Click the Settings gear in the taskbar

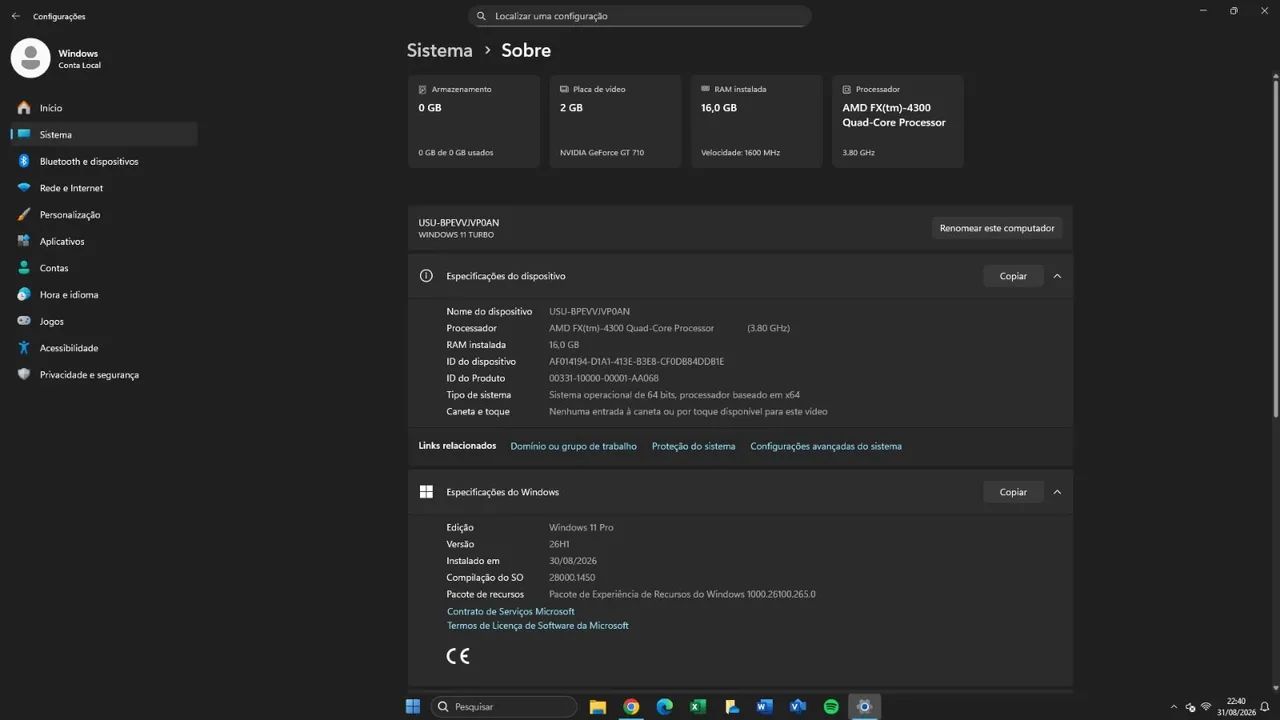click(865, 706)
